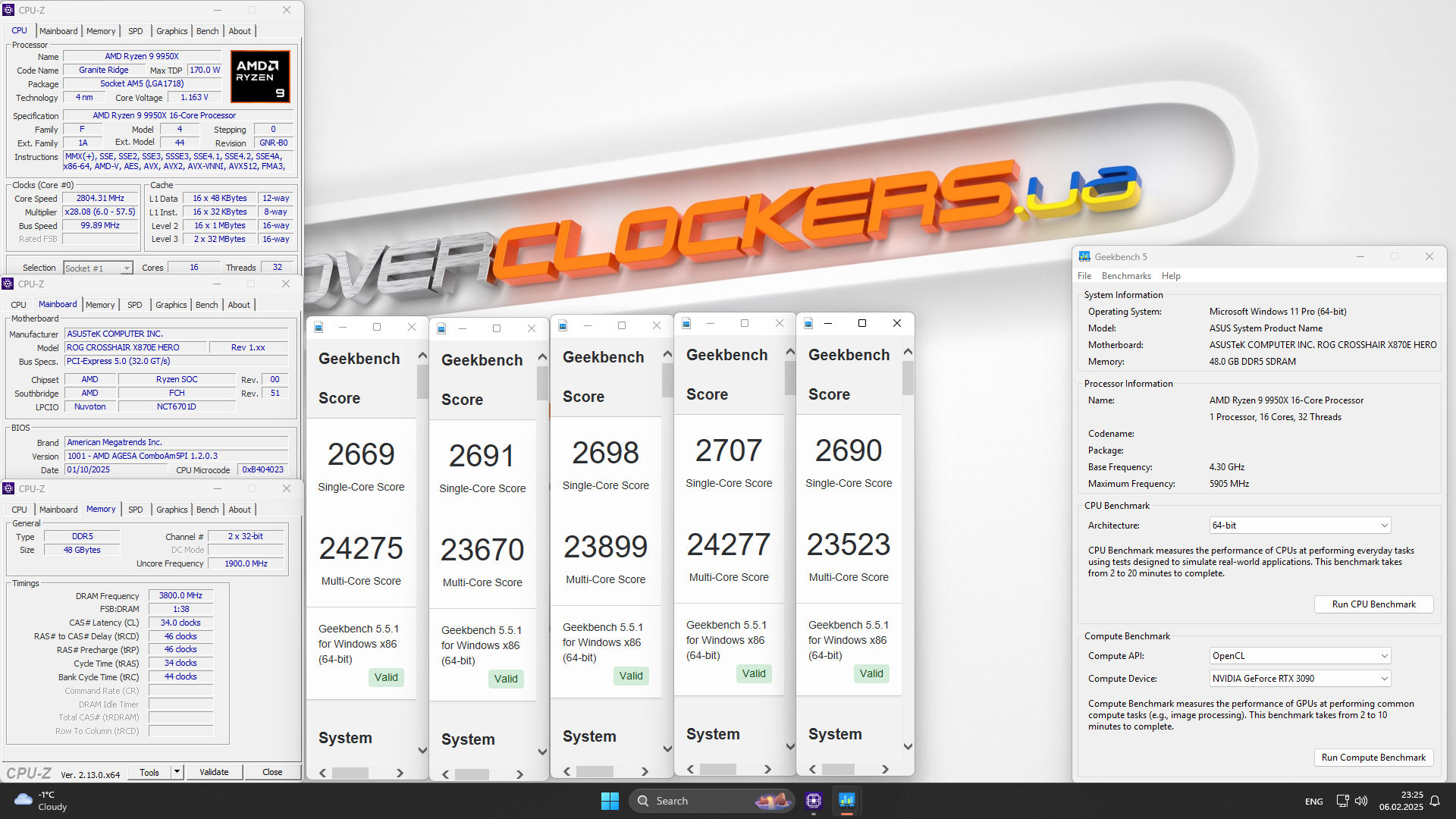1456x819 pixels.
Task: Click the Help menu in Geekbench 5
Action: (1171, 276)
